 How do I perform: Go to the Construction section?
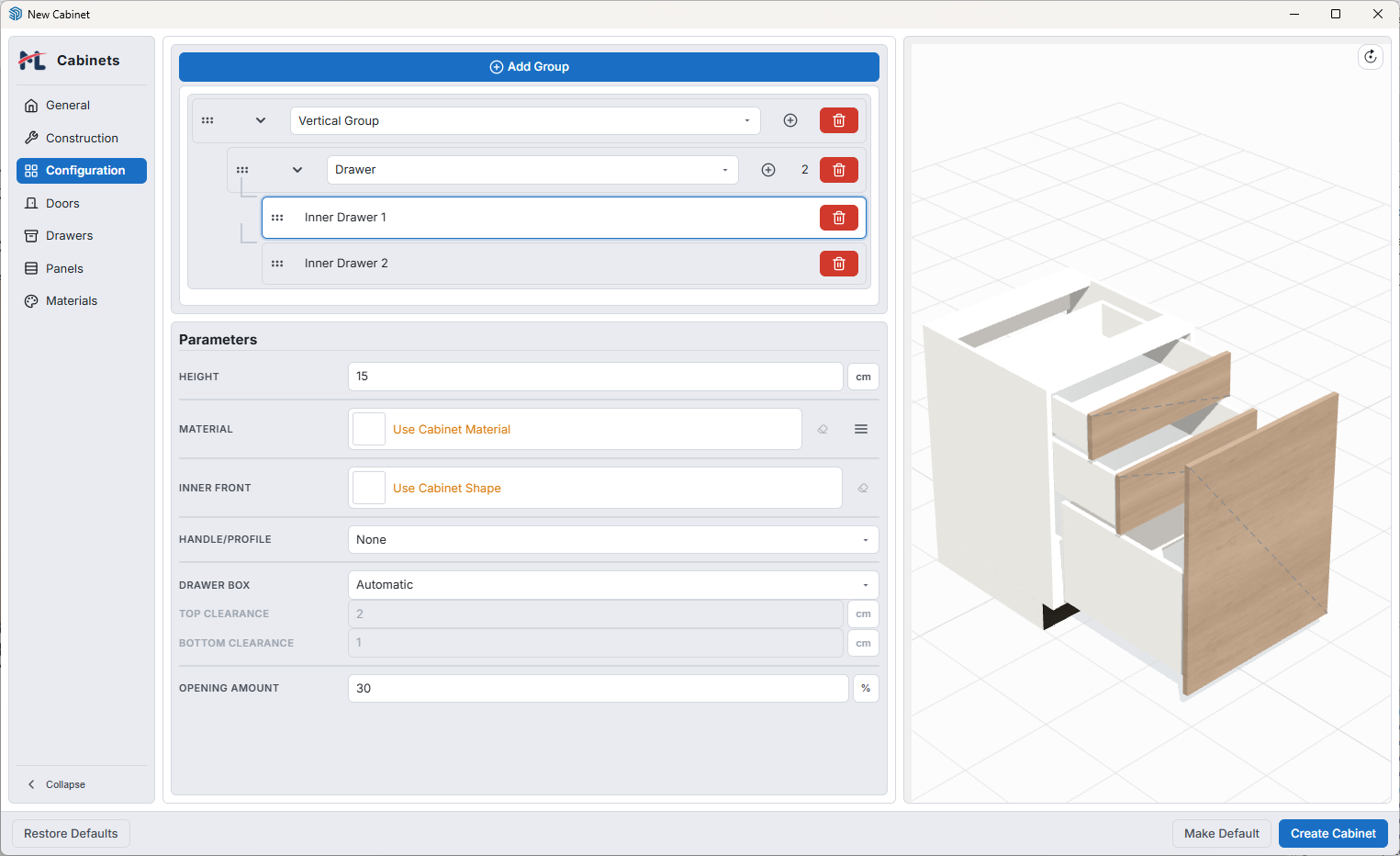tap(82, 138)
